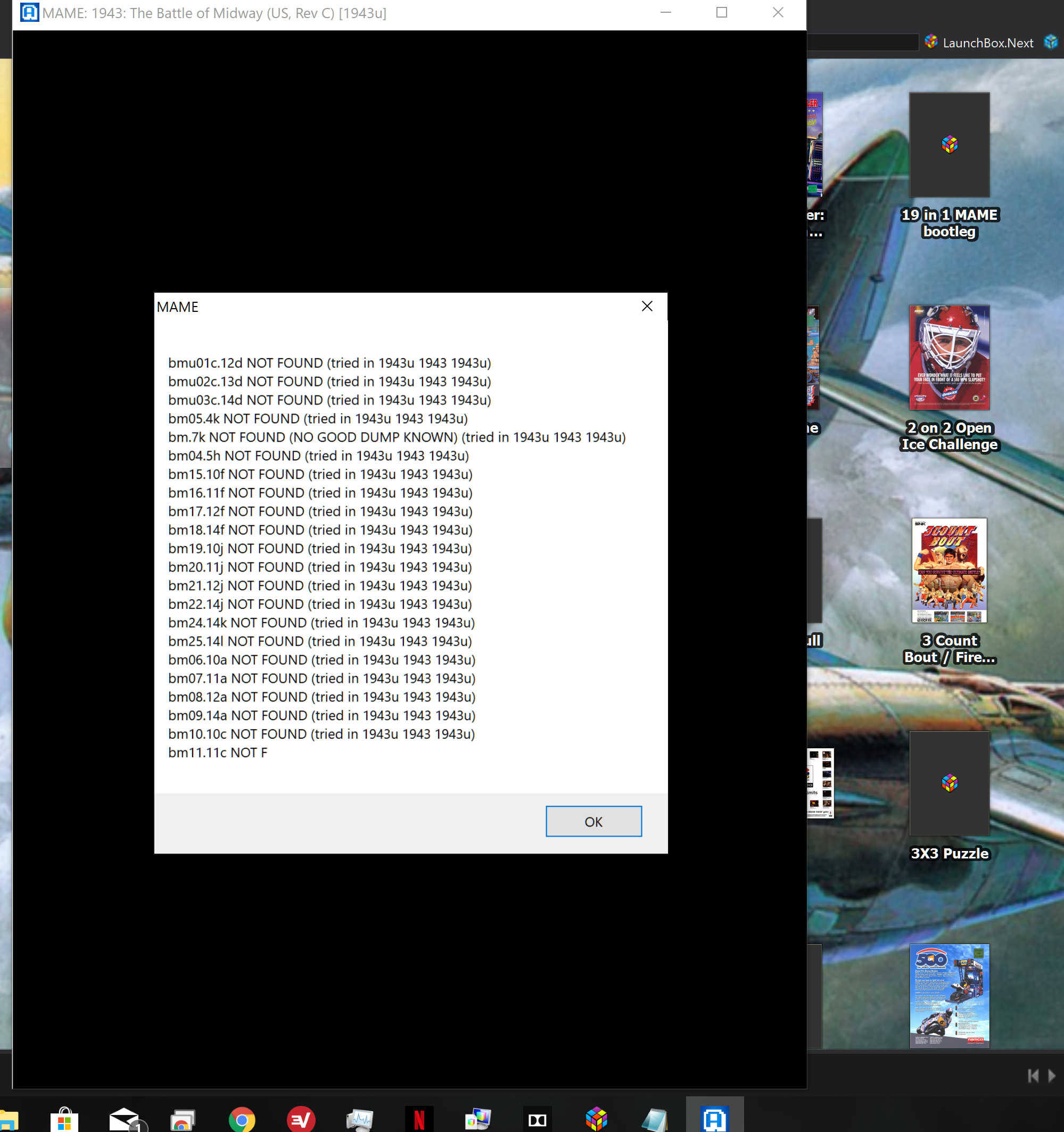Image resolution: width=1064 pixels, height=1132 pixels.
Task: Click 'bmu03c.14d NOT FOUND' error line
Action: pyautogui.click(x=329, y=400)
